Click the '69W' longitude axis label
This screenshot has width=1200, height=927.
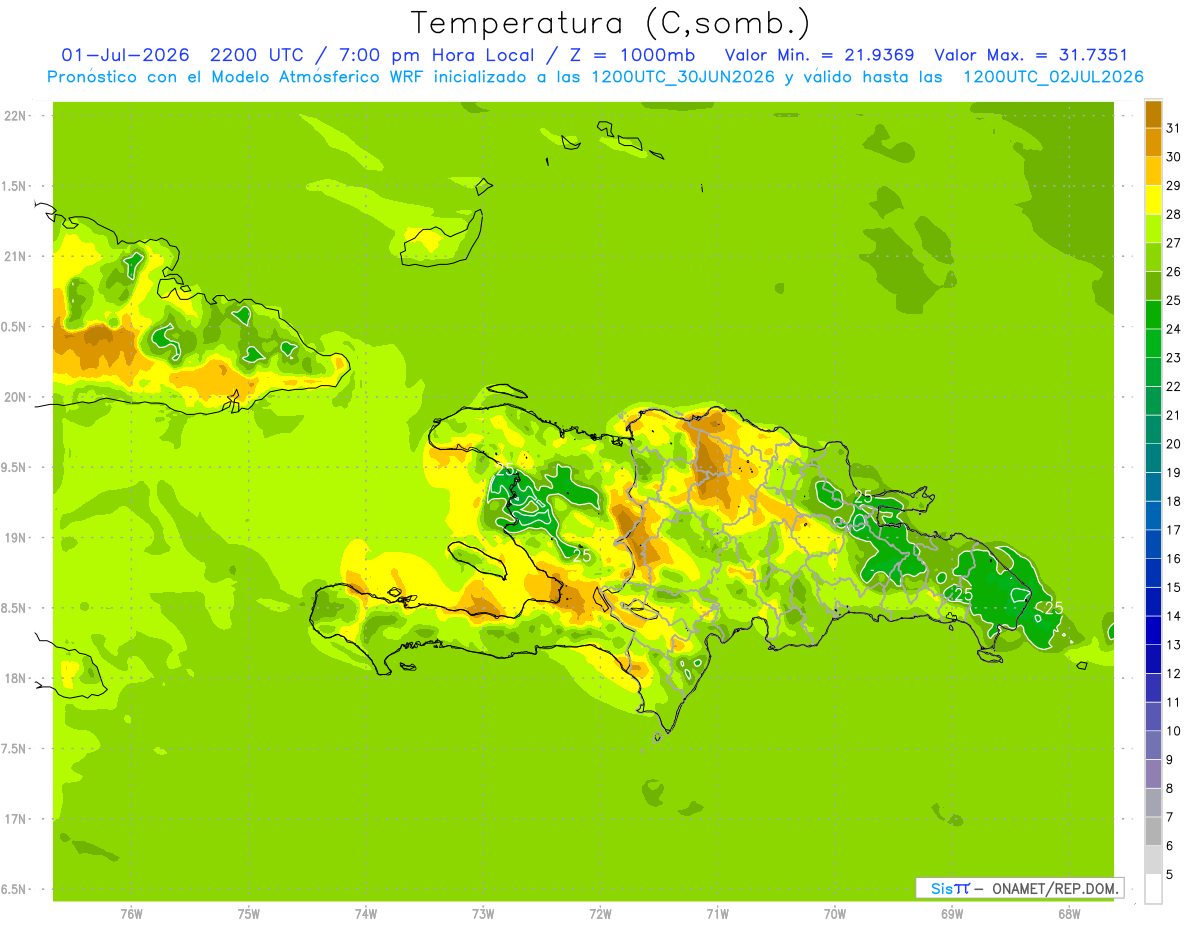(952, 914)
